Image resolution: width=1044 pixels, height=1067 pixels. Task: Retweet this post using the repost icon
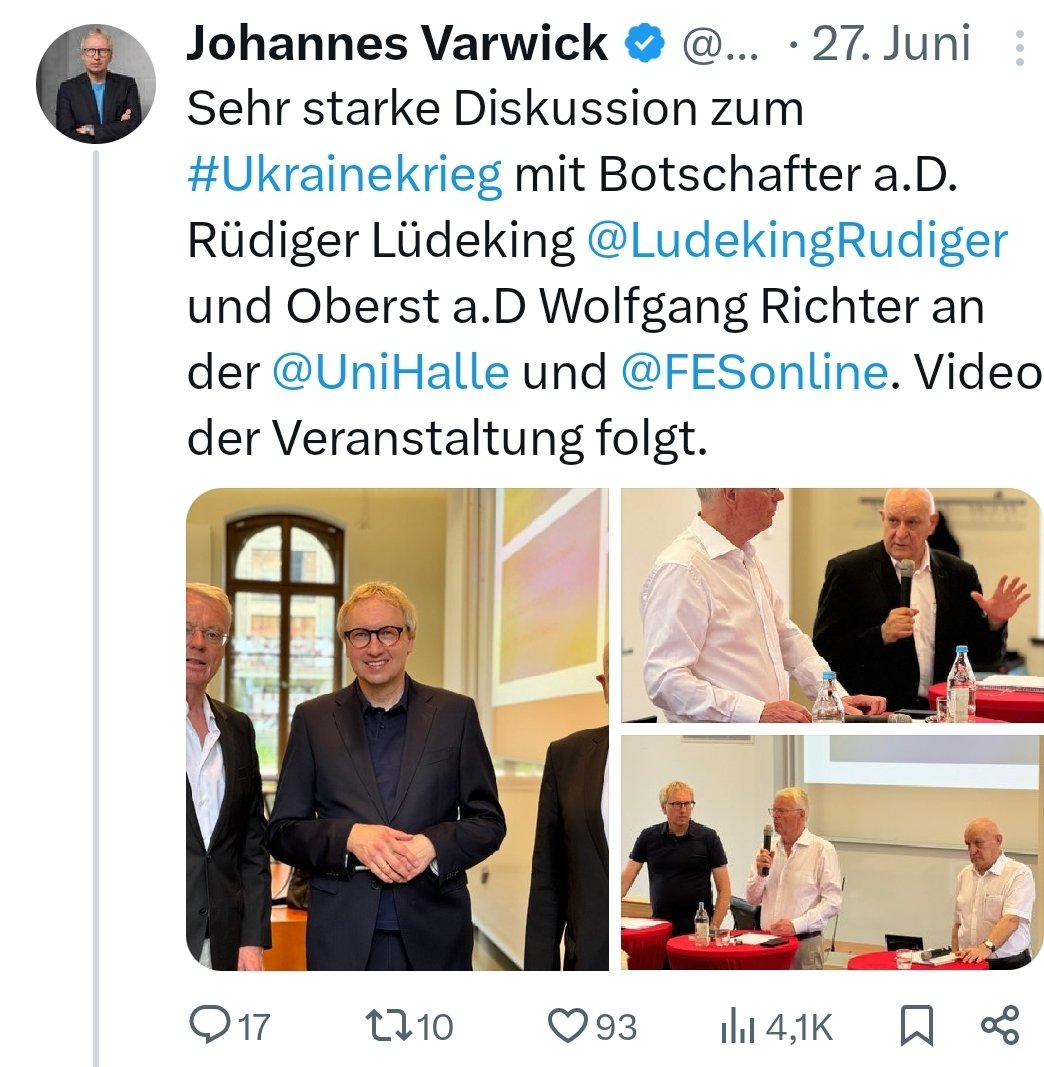[388, 1025]
